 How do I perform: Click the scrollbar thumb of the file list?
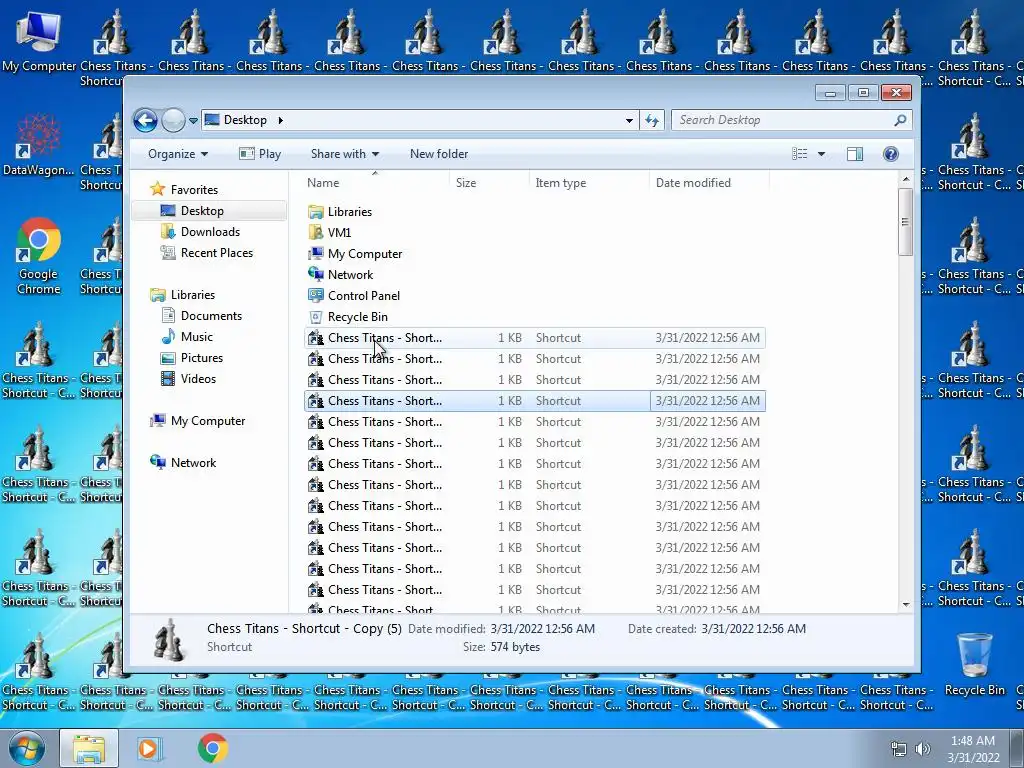(905, 222)
